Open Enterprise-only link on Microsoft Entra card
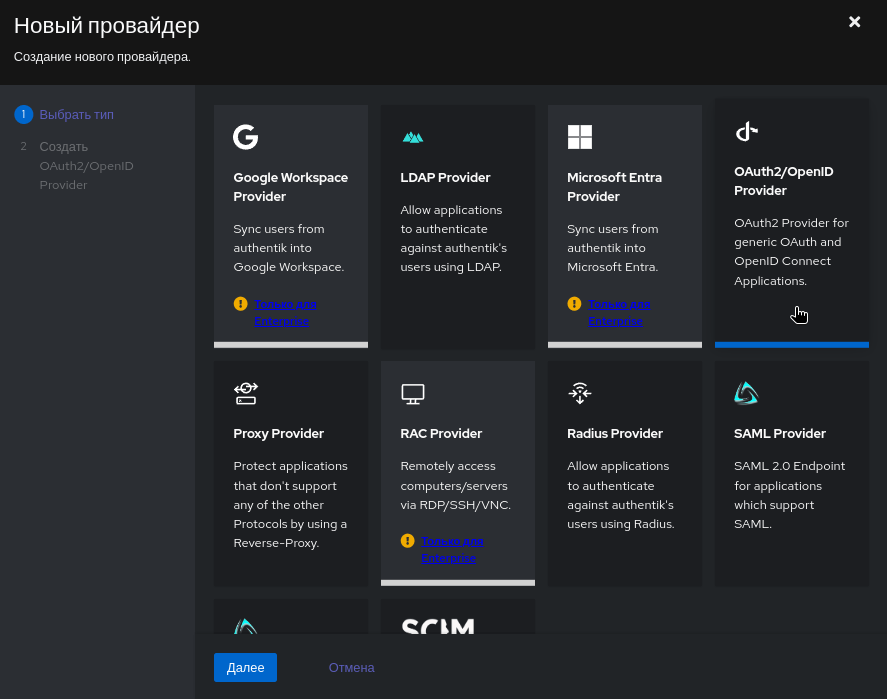 (x=619, y=312)
